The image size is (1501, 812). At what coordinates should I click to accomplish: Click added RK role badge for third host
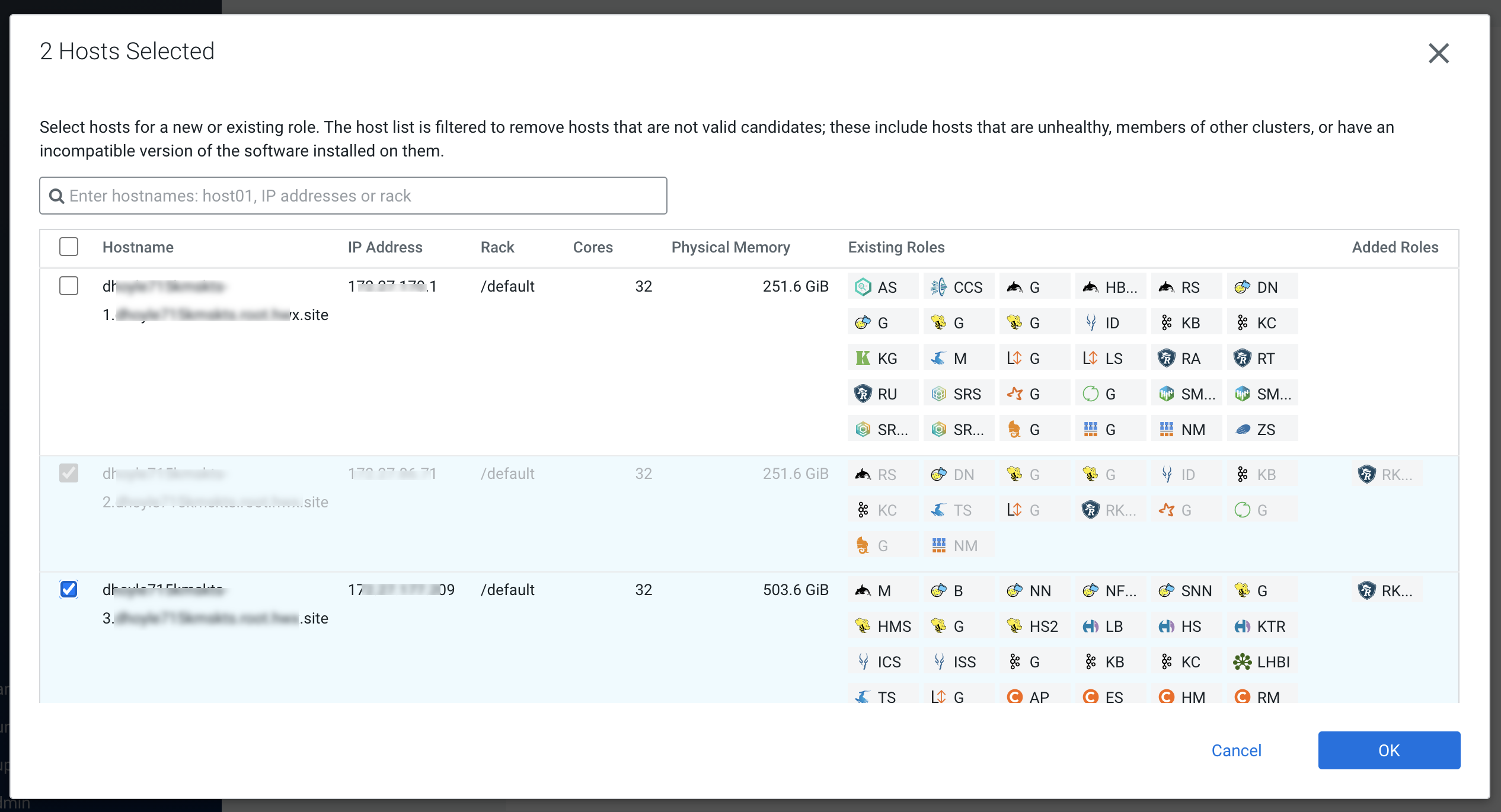[x=1386, y=591]
